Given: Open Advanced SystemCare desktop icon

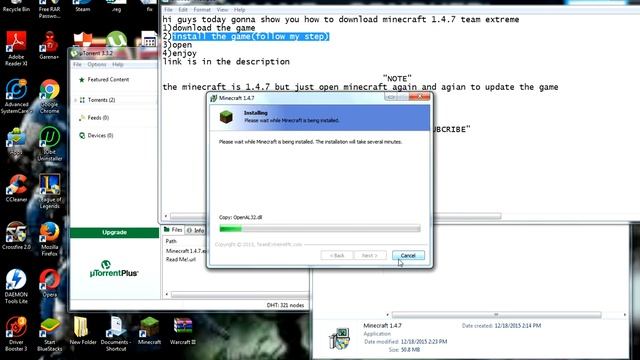Looking at the screenshot, I should pos(16,96).
